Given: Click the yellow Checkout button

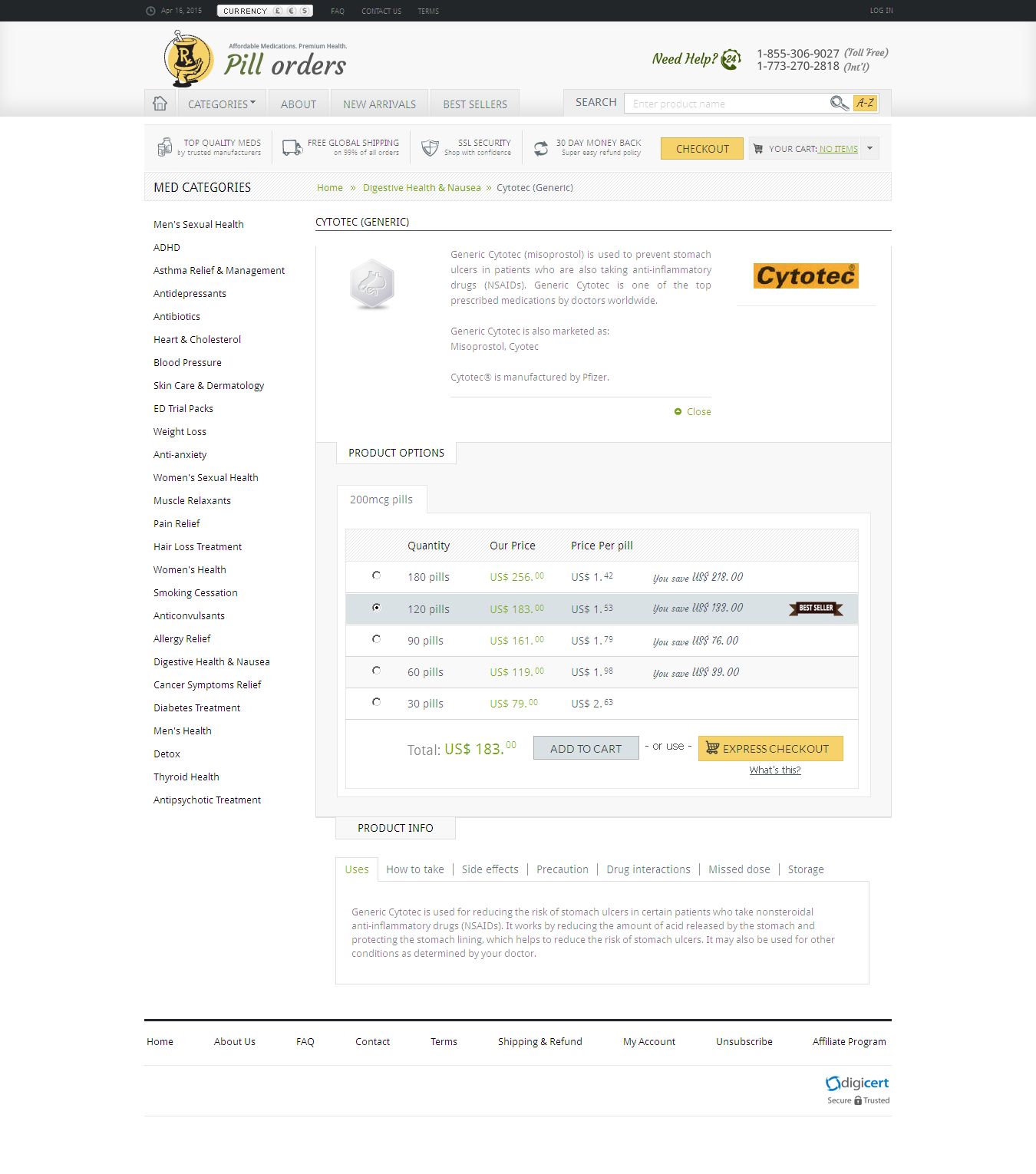Looking at the screenshot, I should (x=702, y=148).
